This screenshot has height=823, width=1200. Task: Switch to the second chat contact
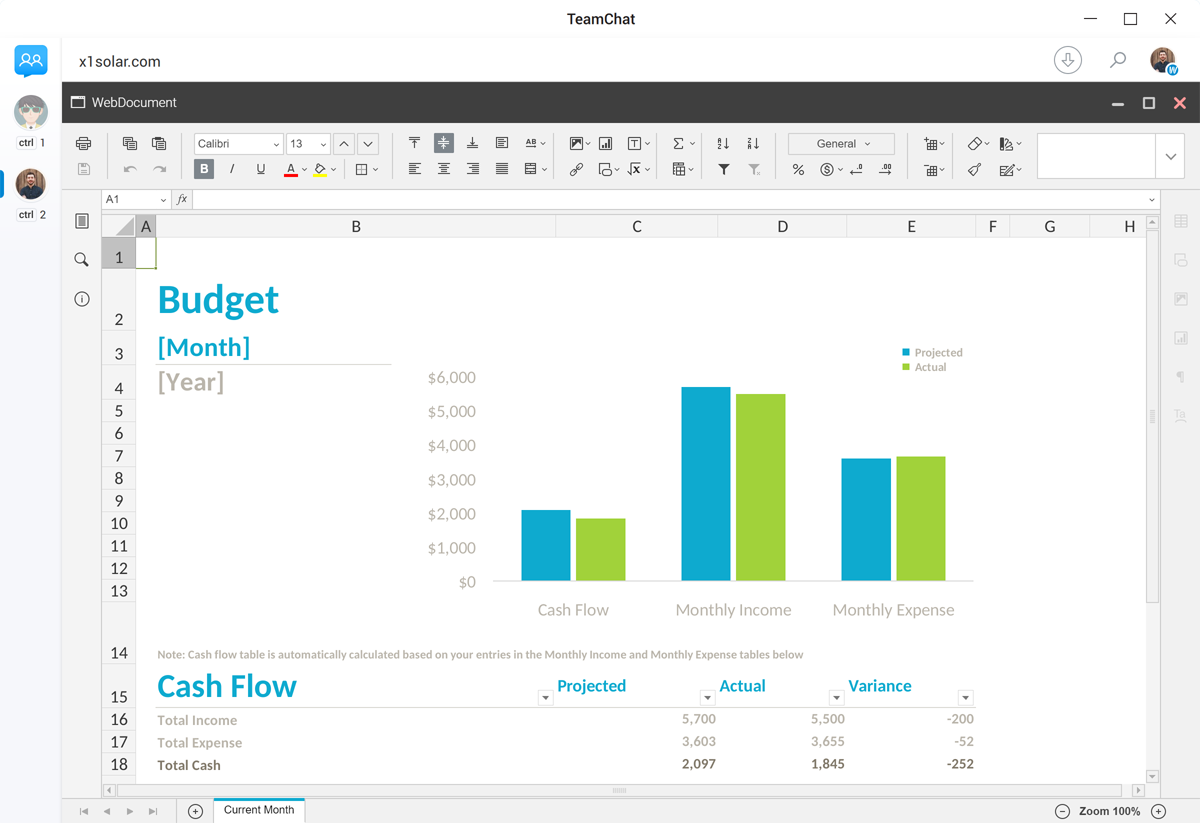31,185
